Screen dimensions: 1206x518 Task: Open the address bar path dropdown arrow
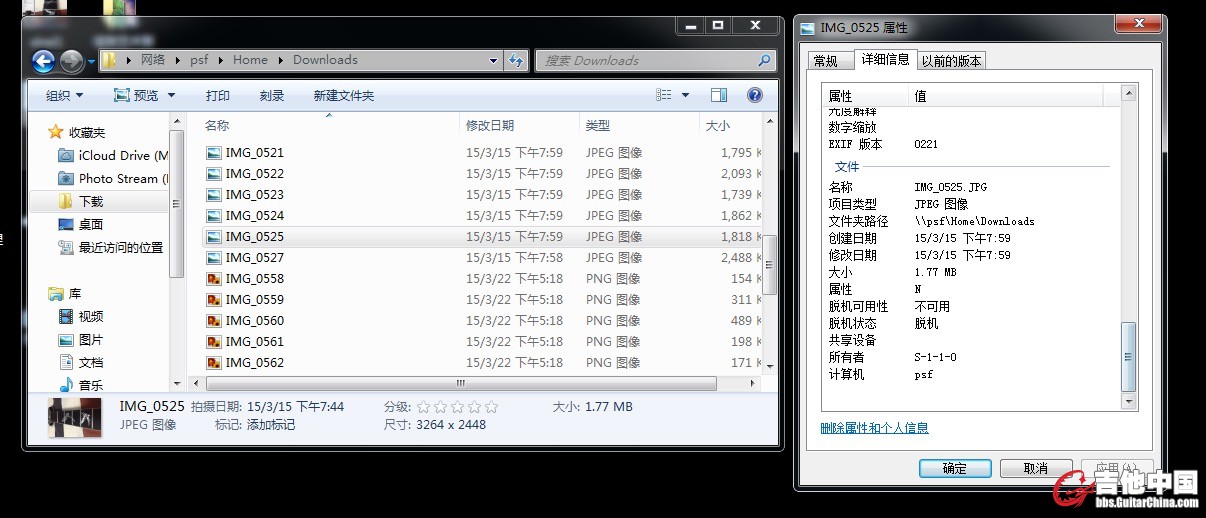click(493, 60)
